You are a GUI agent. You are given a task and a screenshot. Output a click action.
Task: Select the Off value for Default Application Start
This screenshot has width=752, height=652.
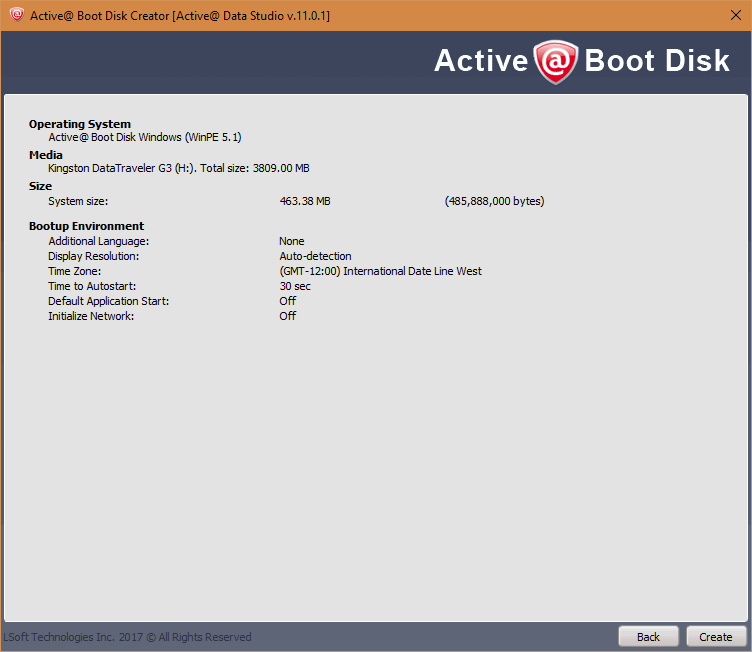288,301
